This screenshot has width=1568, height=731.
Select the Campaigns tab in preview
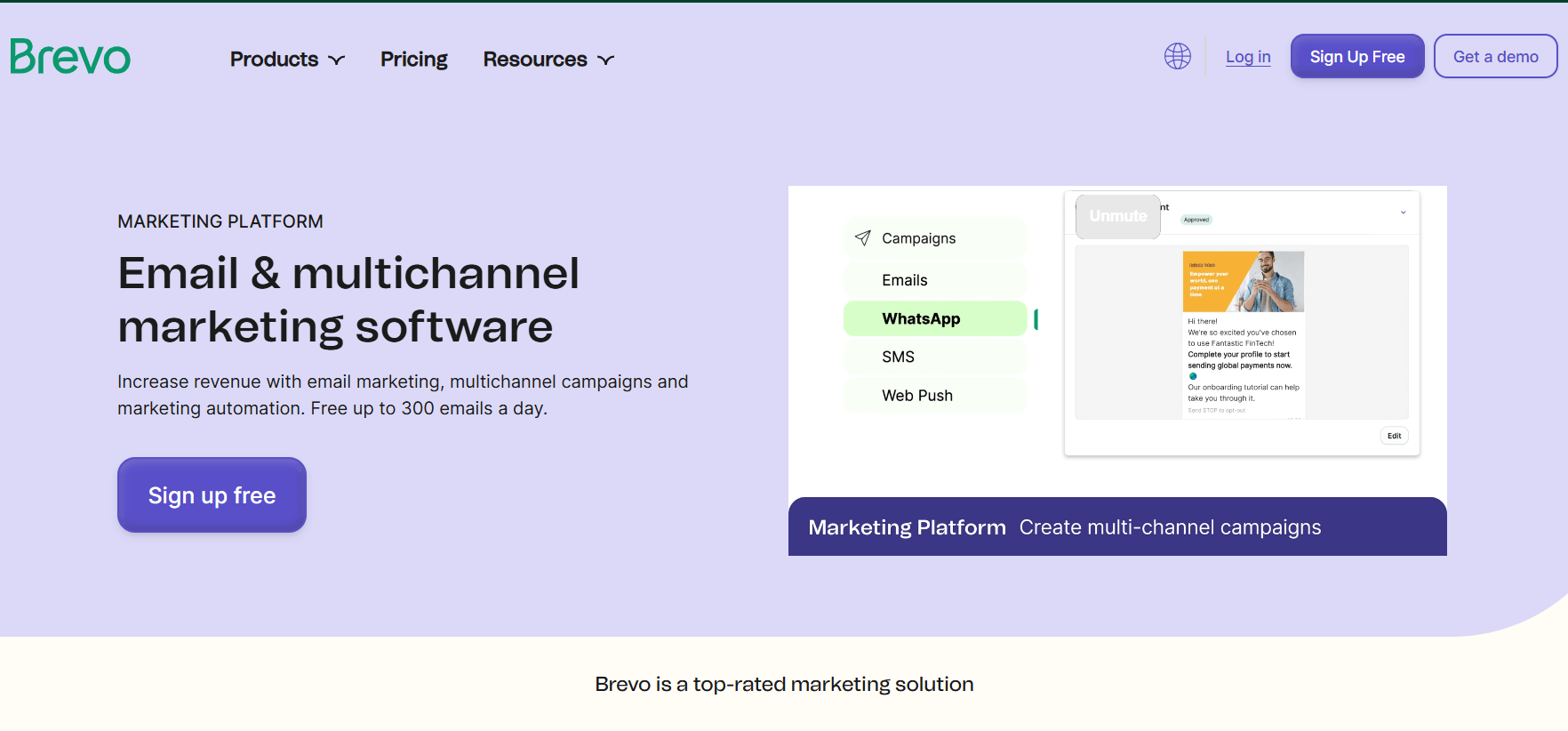(935, 238)
